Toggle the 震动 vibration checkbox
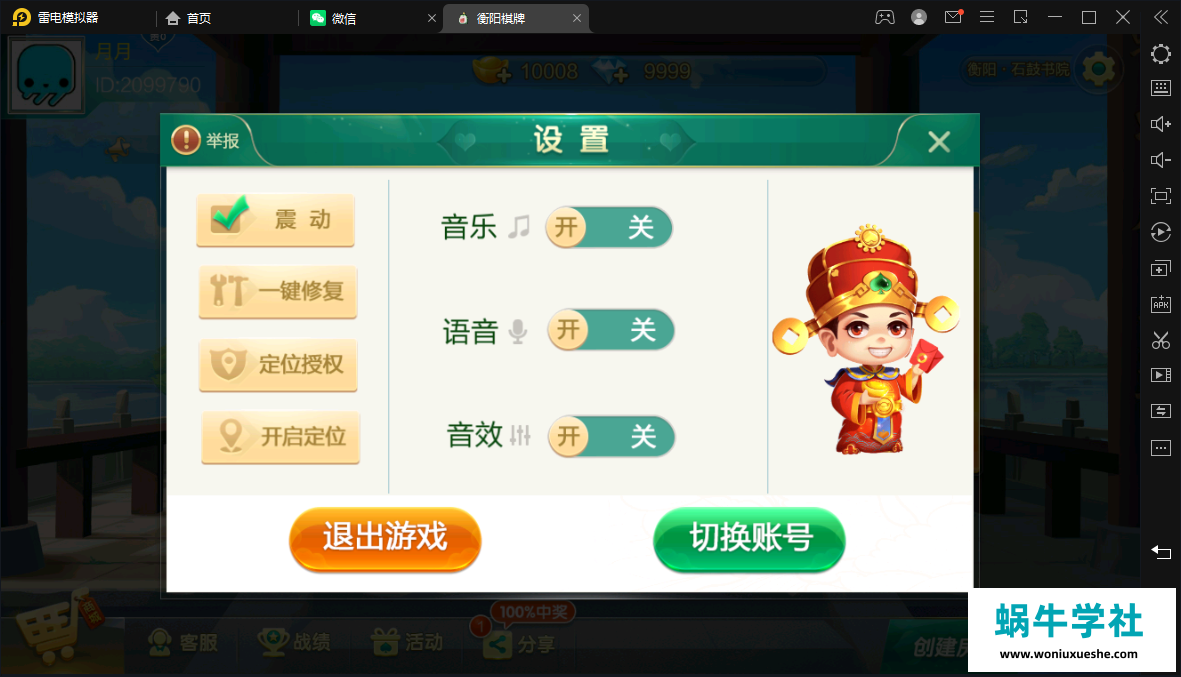The image size is (1181, 677). (x=276, y=219)
